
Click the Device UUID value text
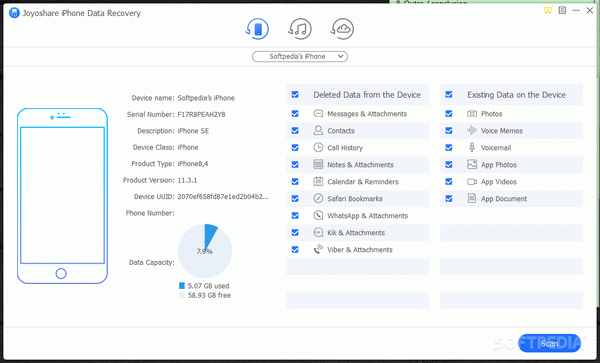pos(223,197)
